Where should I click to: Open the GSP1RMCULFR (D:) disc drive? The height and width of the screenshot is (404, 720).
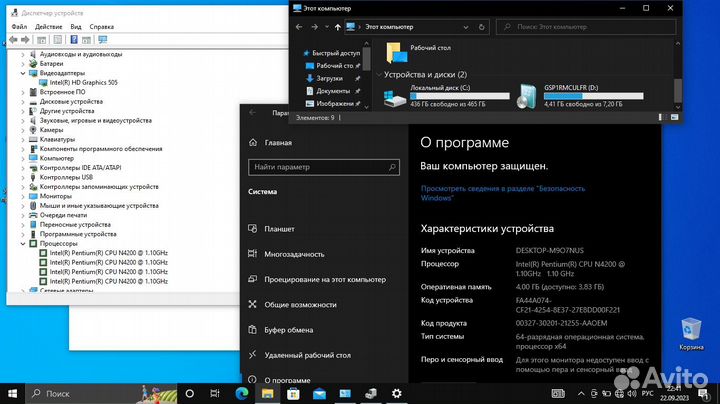coord(527,98)
